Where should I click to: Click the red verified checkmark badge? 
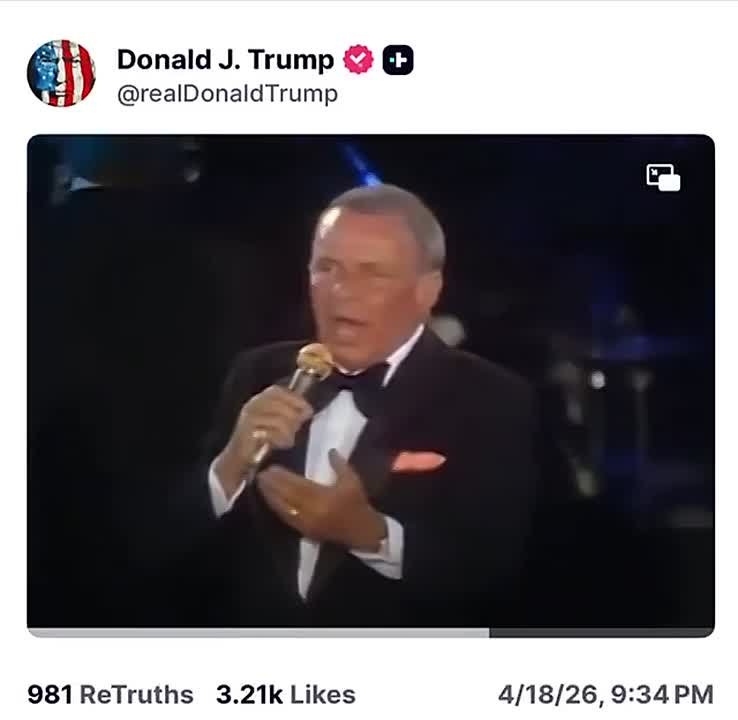click(359, 60)
